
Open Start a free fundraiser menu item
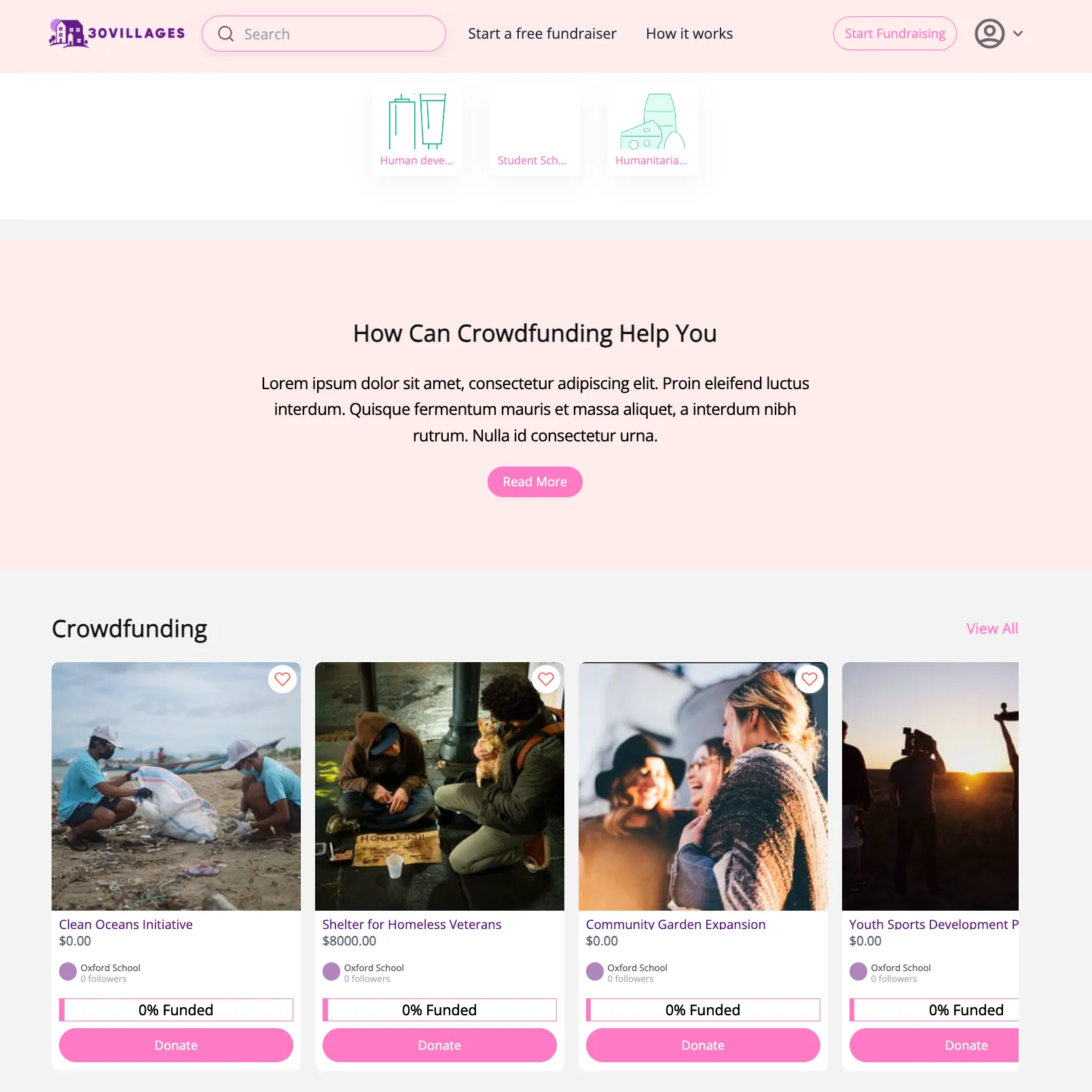pyautogui.click(x=542, y=33)
